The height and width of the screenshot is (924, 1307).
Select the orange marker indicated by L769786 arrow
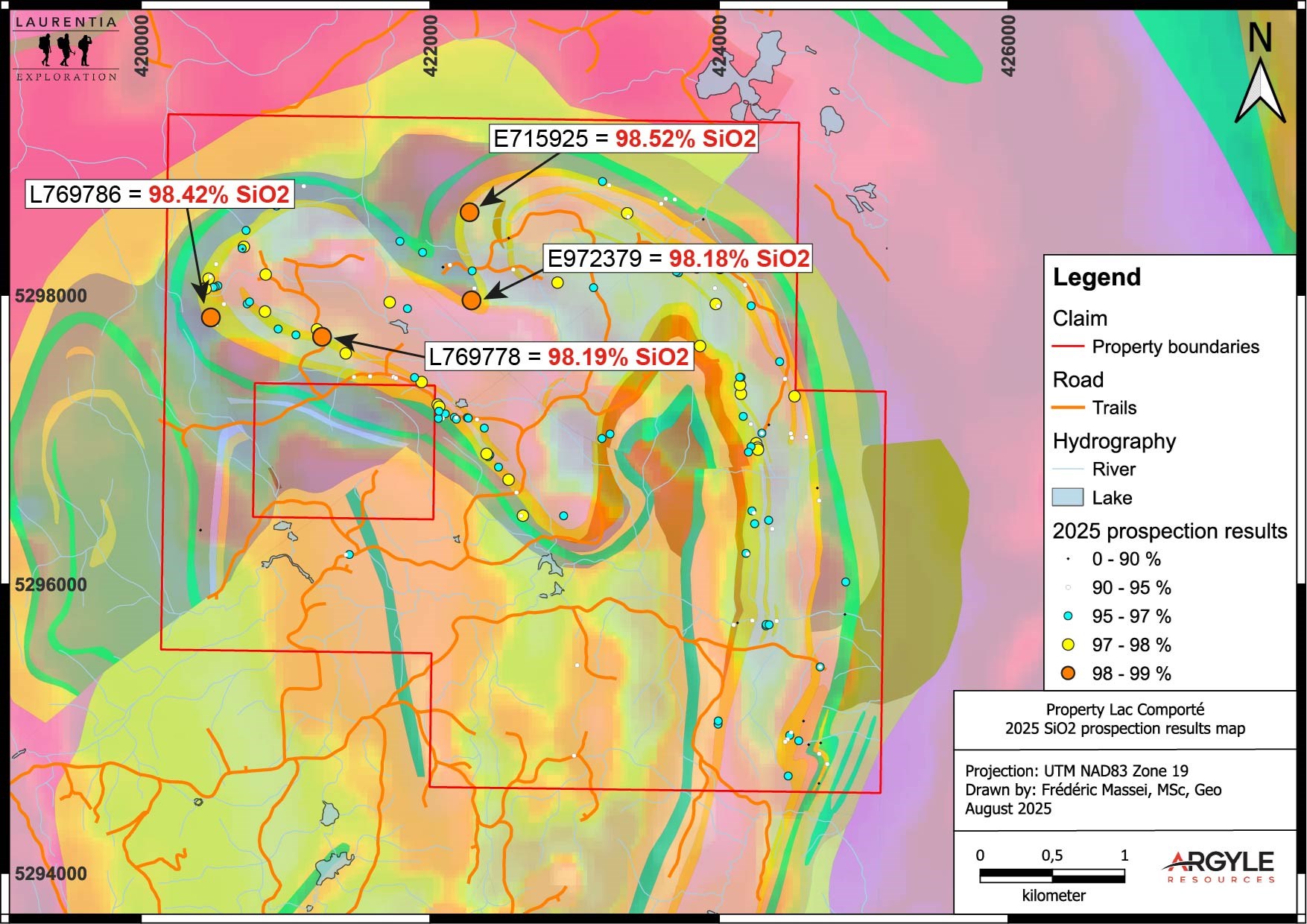pyautogui.click(x=211, y=317)
